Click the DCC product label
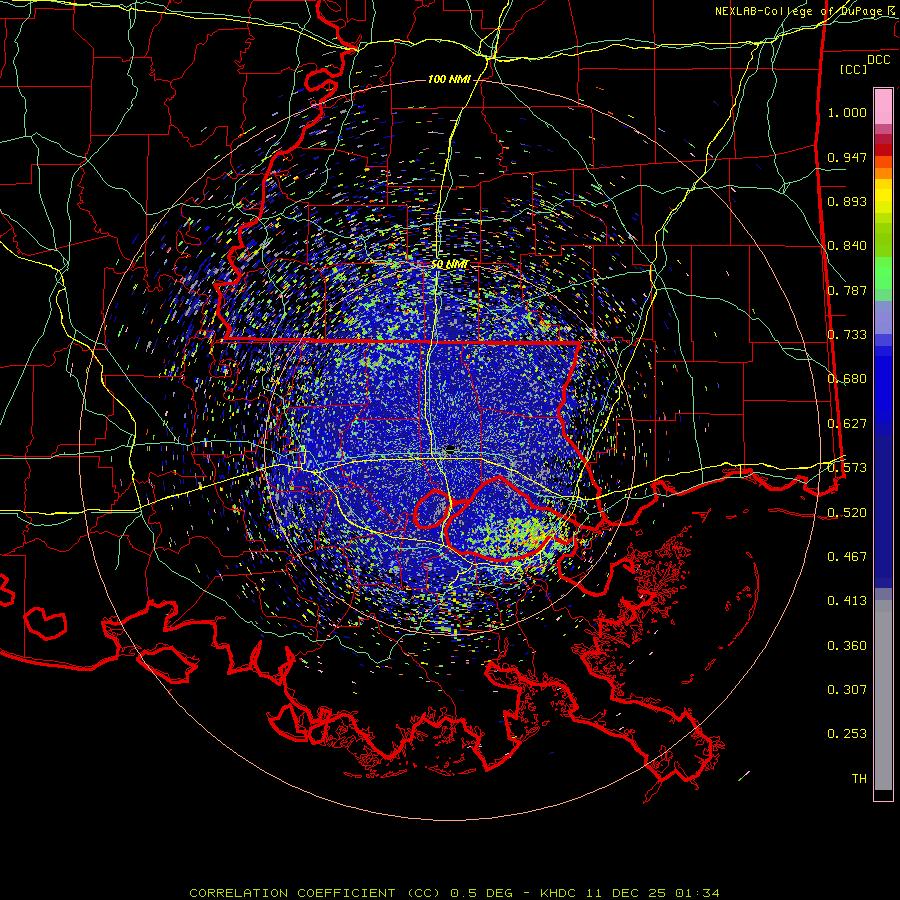 [x=878, y=60]
